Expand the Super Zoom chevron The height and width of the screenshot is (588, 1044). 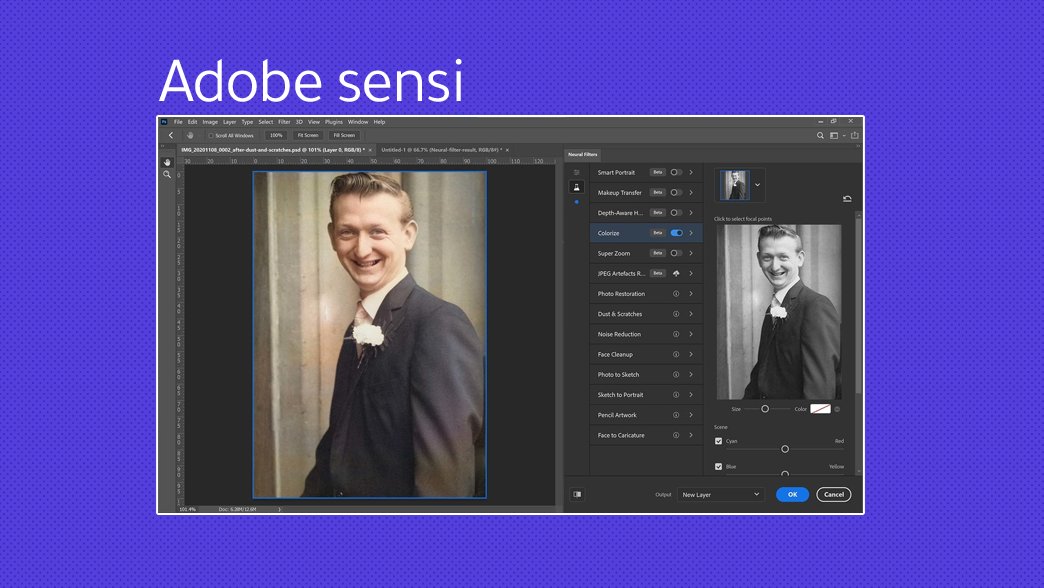(691, 253)
